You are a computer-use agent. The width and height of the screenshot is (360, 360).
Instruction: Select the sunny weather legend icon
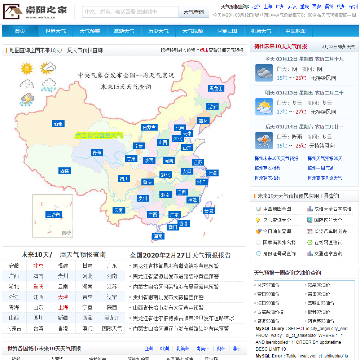point(27,69)
